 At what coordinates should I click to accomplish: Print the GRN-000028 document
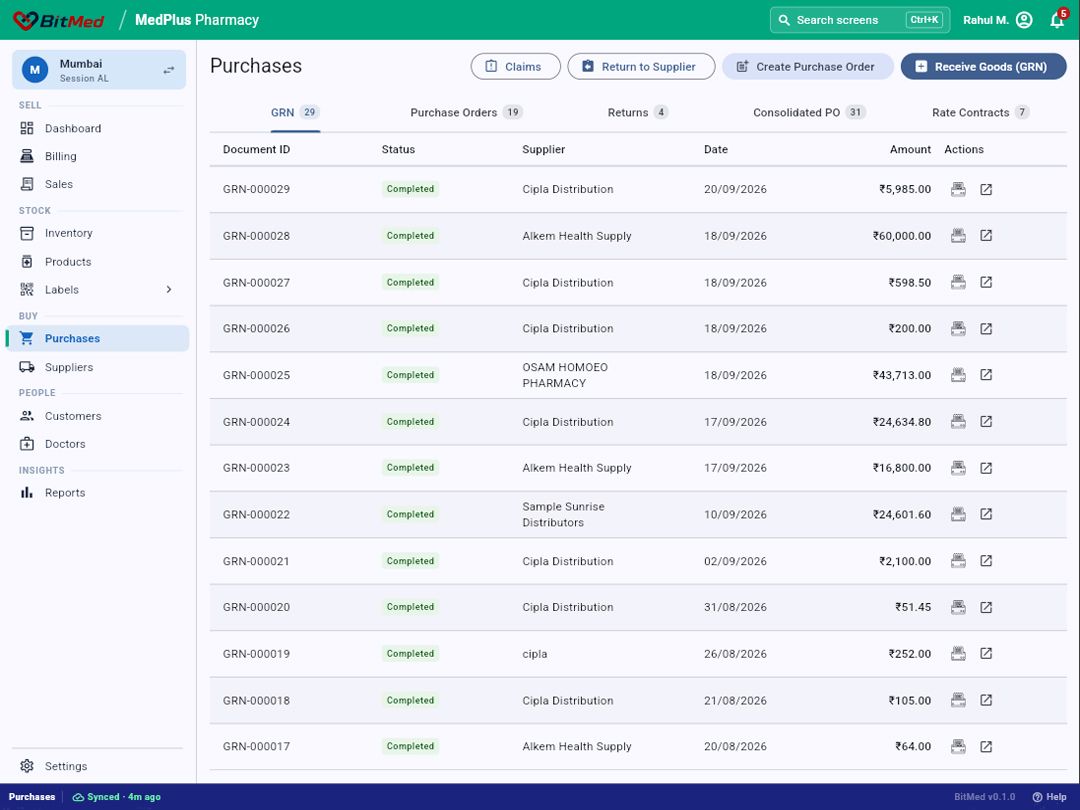pos(958,236)
